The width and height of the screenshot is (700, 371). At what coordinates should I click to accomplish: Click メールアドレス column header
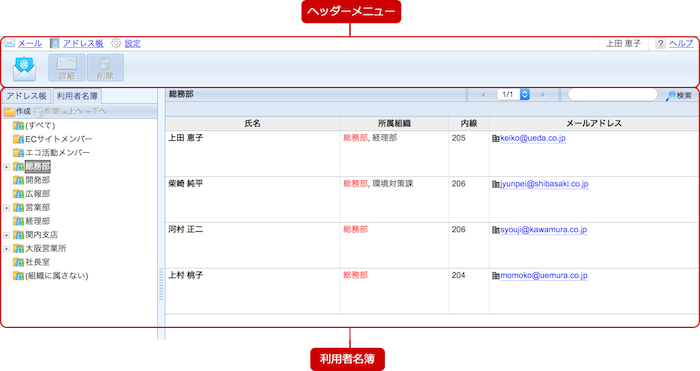[x=594, y=124]
